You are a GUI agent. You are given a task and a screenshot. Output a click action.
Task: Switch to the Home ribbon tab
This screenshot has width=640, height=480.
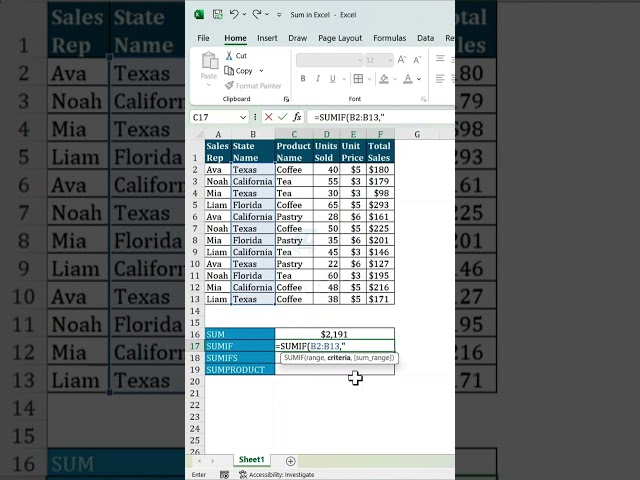[x=236, y=38]
